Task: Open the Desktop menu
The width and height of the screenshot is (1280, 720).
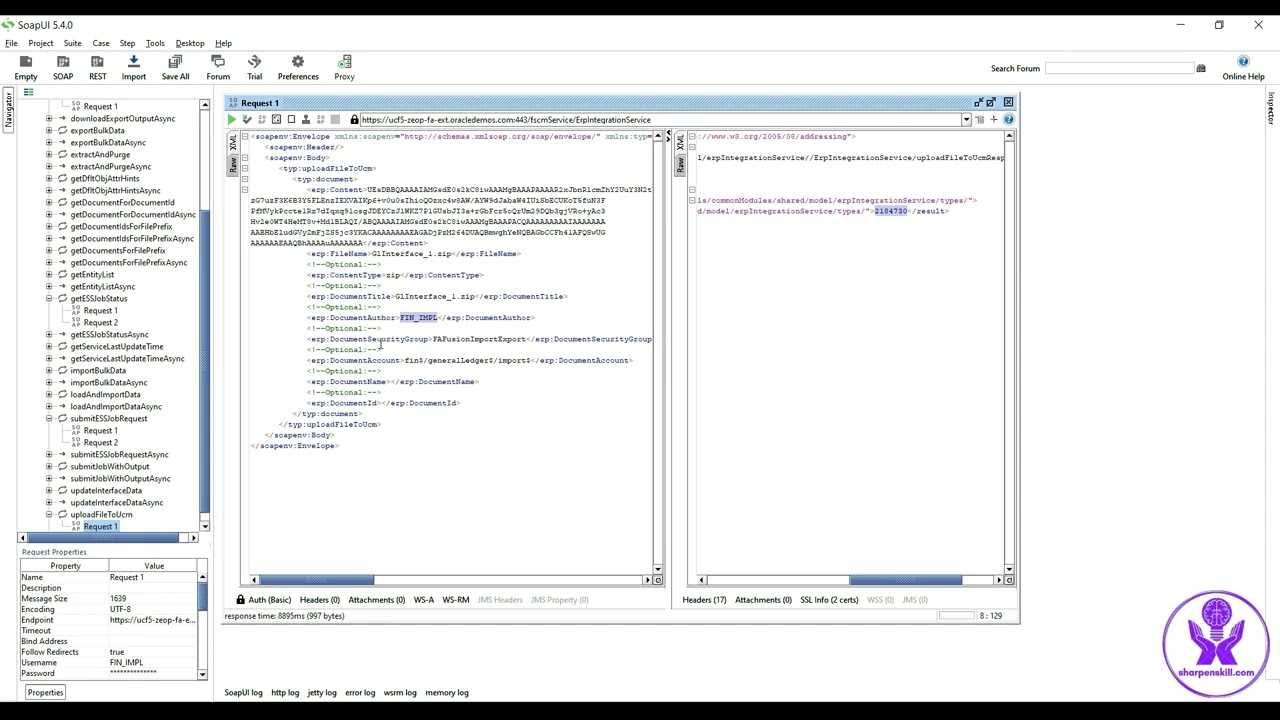Action: pyautogui.click(x=190, y=43)
